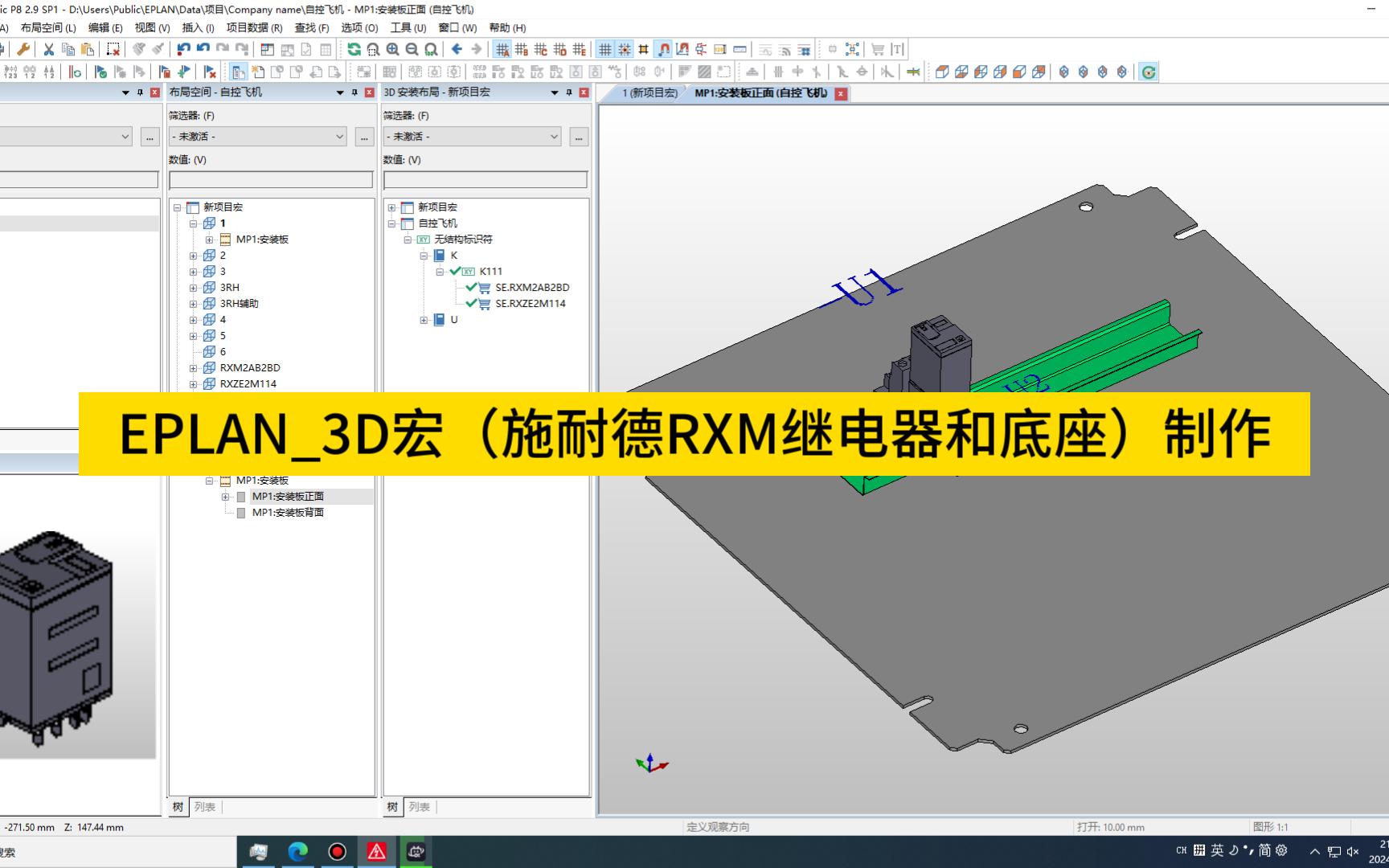The height and width of the screenshot is (868, 1389).
Task: Click the green mate/snap alignment icon
Action: tap(913, 72)
